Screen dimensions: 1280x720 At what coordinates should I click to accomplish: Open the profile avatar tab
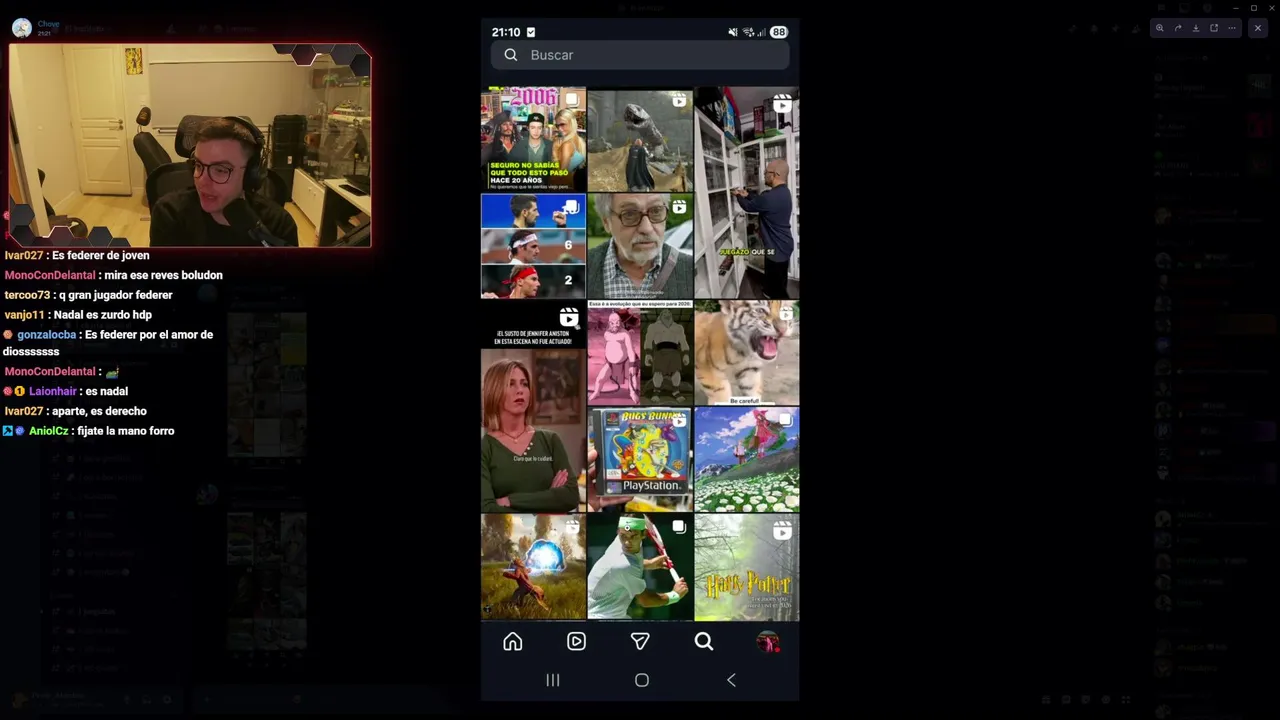[768, 642]
